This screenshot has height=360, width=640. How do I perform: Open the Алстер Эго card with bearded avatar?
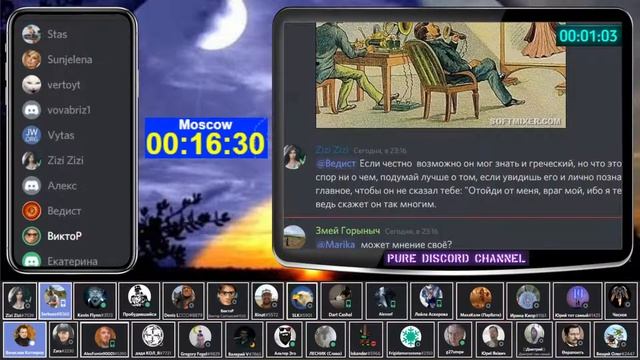[x=284, y=340]
